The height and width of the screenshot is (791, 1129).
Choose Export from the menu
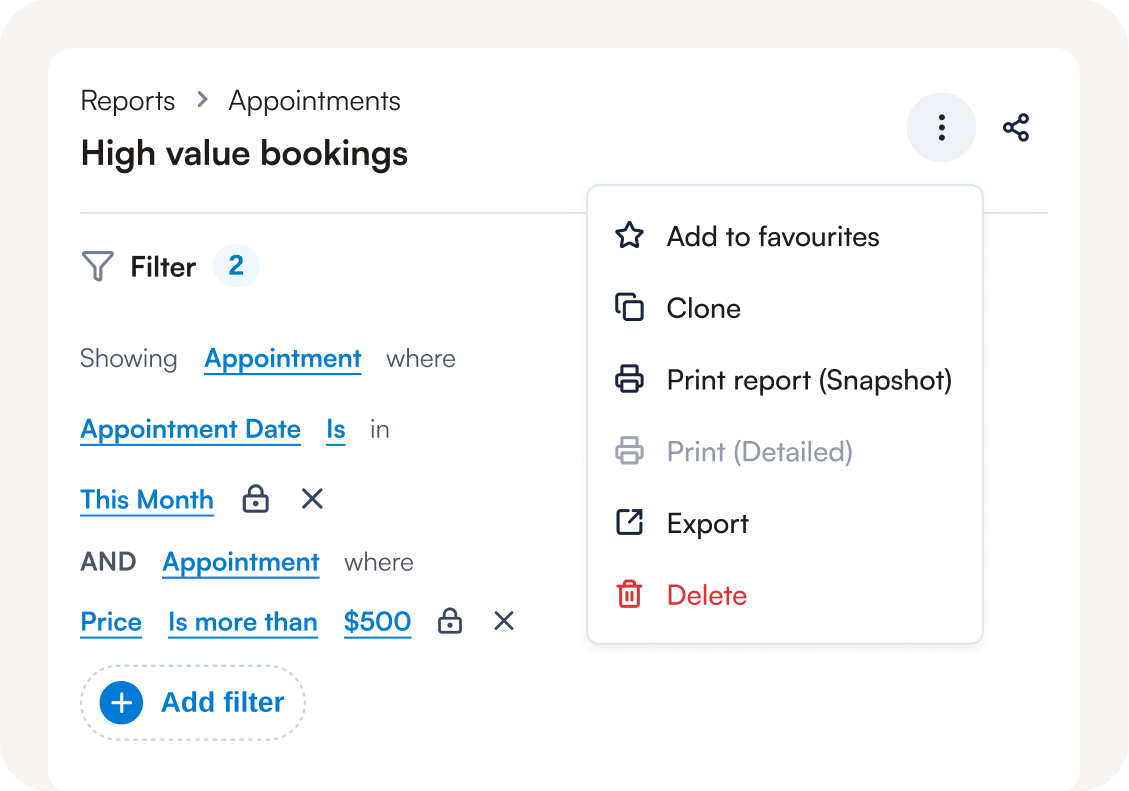(x=785, y=523)
